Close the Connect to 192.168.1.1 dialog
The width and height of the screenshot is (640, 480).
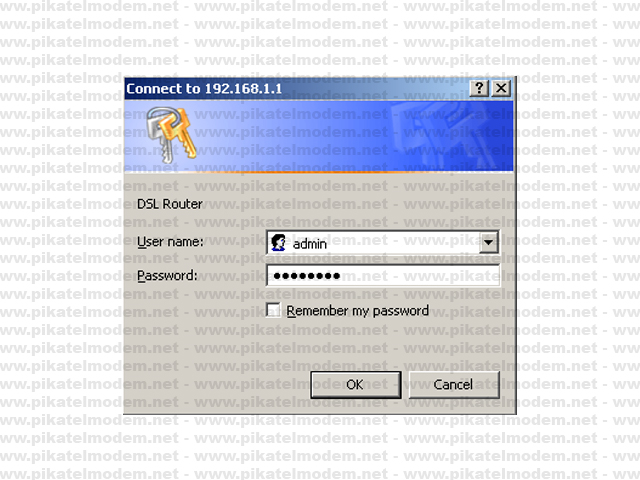pyautogui.click(x=501, y=88)
